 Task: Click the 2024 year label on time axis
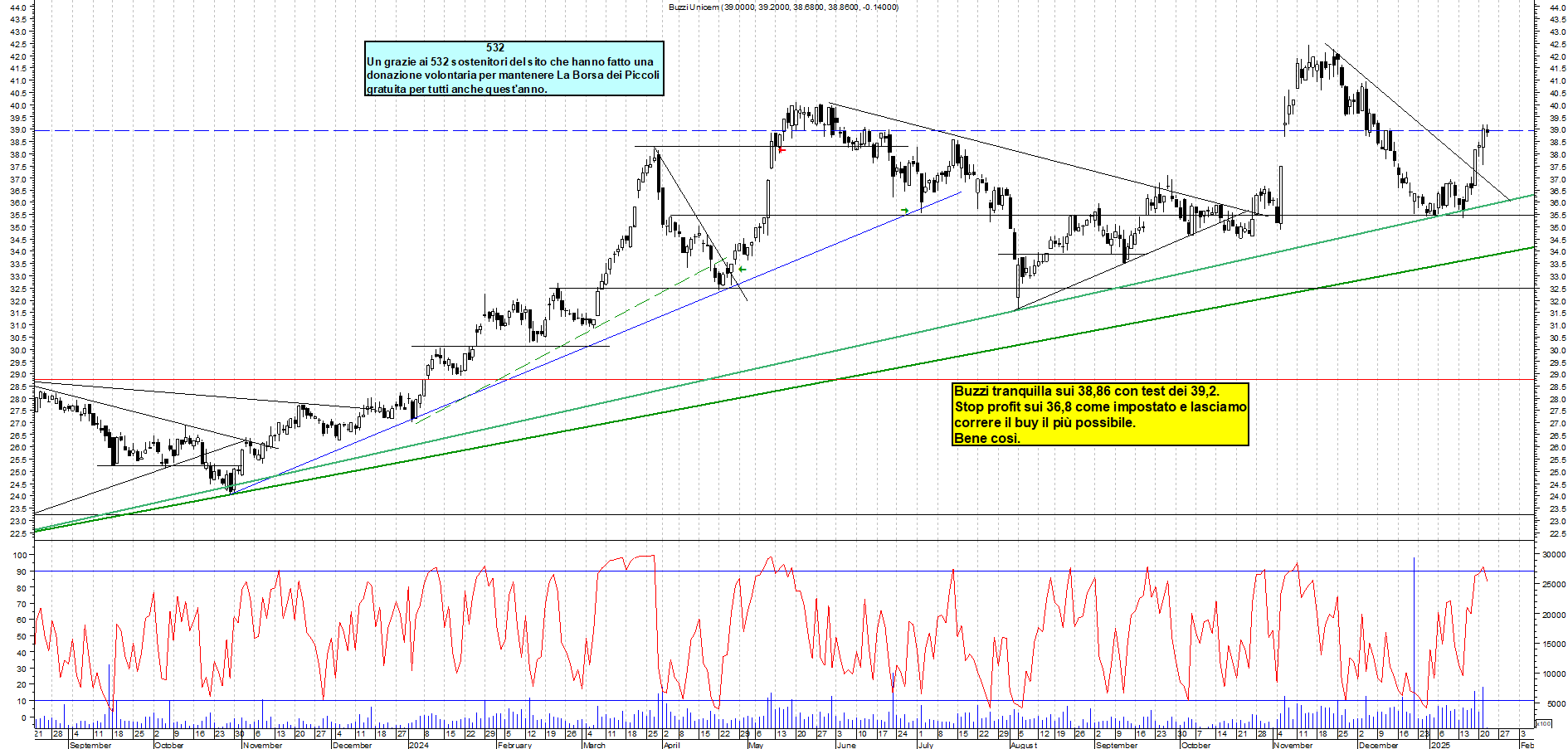point(419,745)
